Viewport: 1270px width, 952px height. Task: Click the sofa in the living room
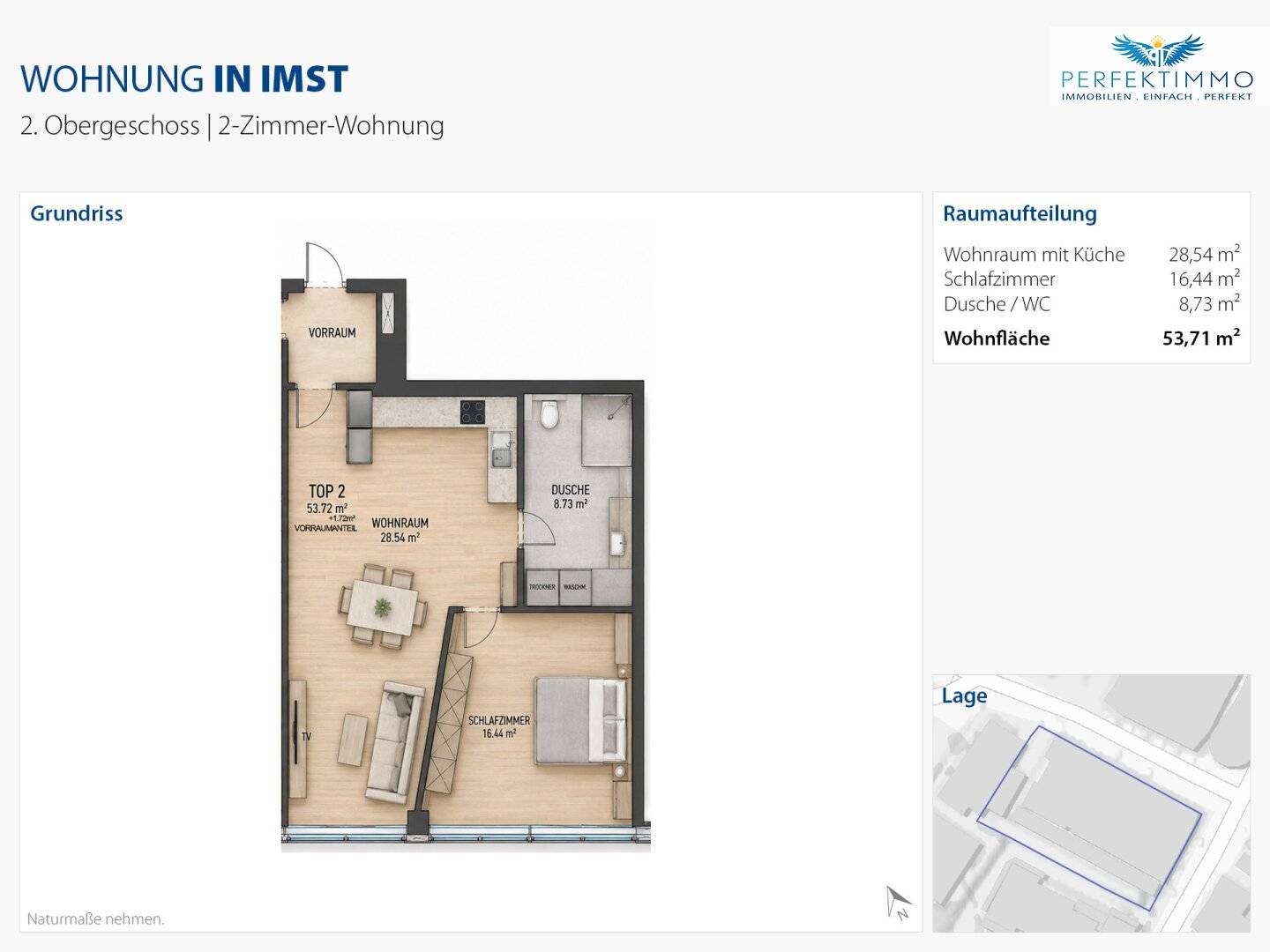[396, 741]
